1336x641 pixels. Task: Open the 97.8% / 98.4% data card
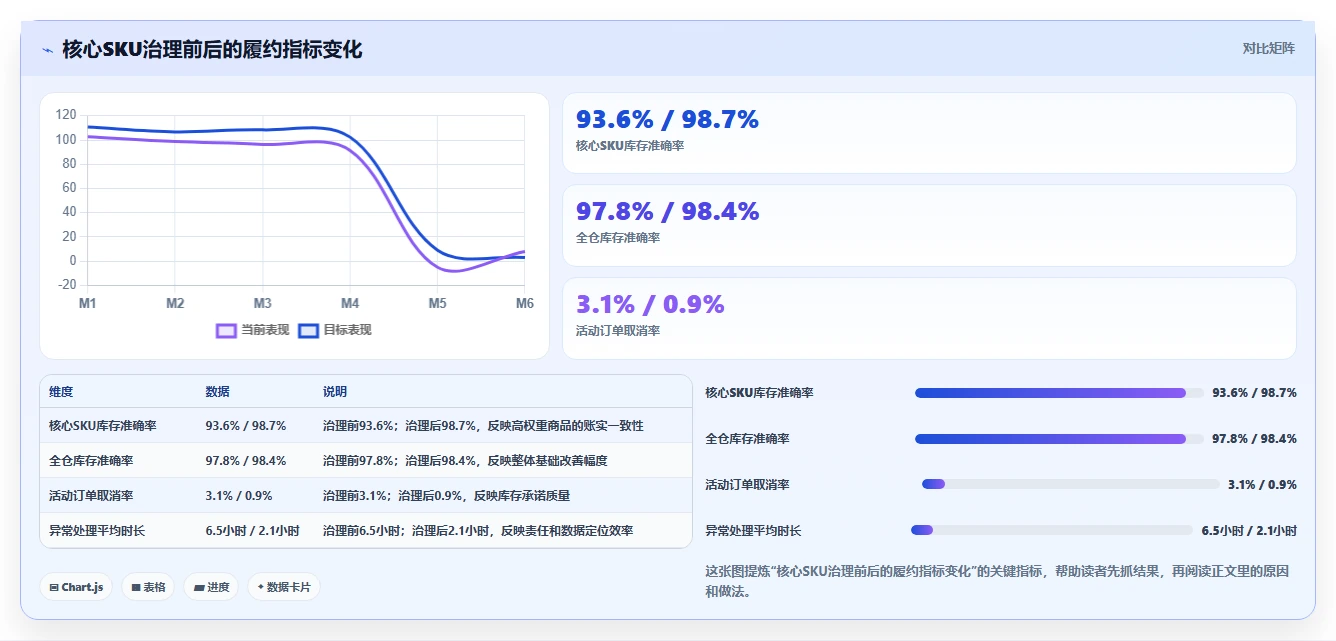929,225
